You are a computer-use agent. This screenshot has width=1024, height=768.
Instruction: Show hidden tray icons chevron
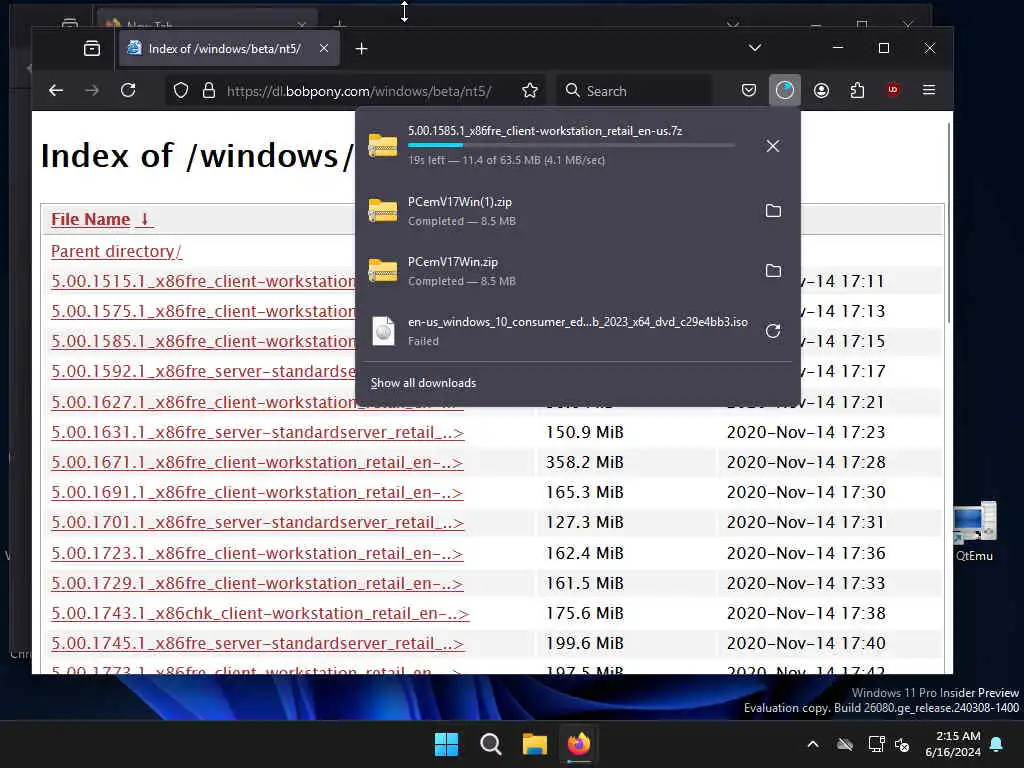tap(813, 744)
